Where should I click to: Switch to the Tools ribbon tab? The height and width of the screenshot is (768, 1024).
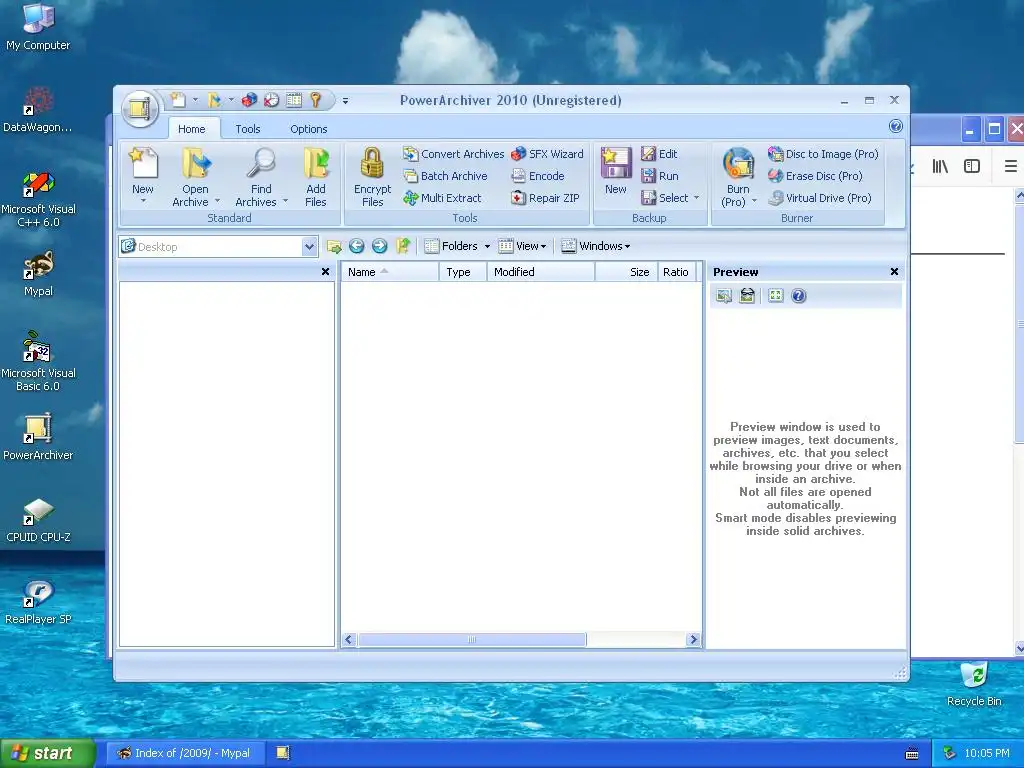click(x=248, y=129)
